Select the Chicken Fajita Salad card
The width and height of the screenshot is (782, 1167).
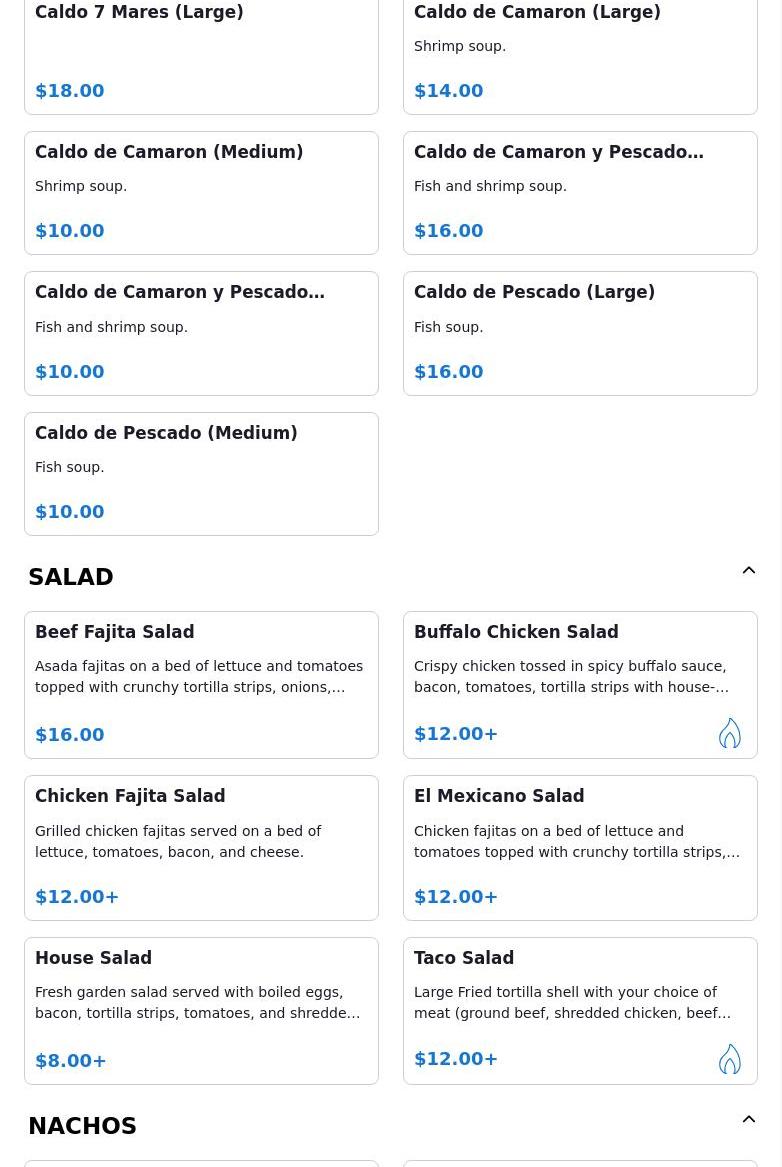(x=202, y=848)
